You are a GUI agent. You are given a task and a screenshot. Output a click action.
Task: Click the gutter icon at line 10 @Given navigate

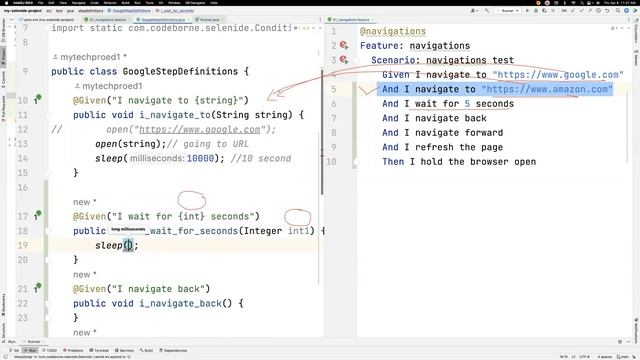pyautogui.click(x=38, y=99)
